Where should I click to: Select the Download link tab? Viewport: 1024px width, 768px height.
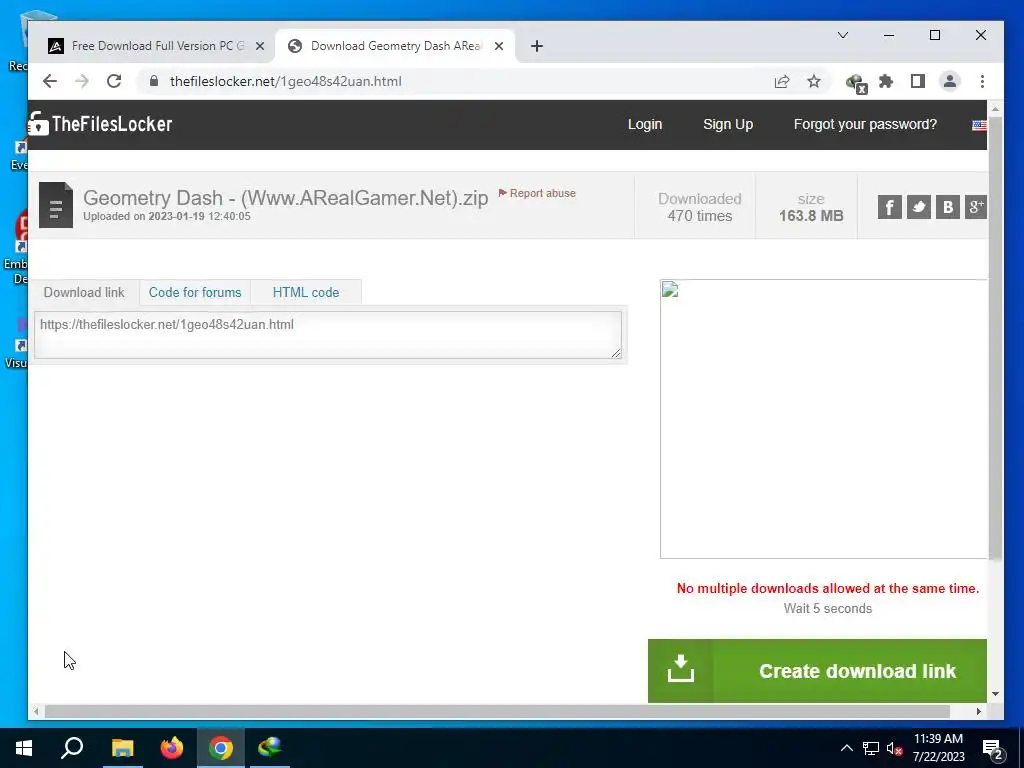coord(84,293)
